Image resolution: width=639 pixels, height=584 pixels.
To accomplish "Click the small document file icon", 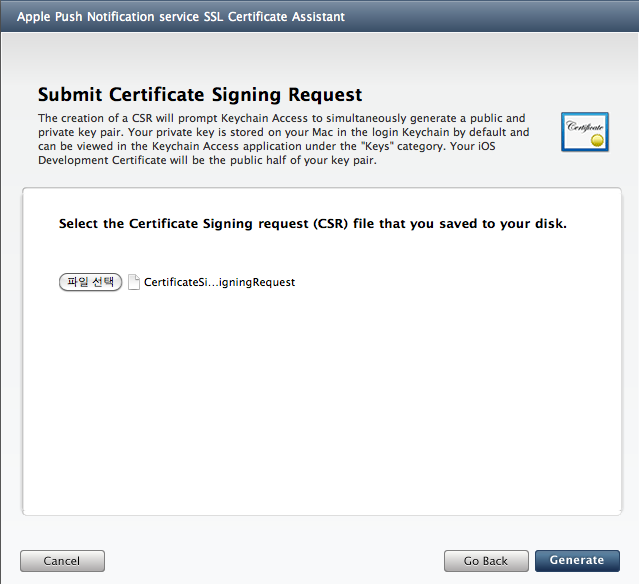I will click(134, 282).
